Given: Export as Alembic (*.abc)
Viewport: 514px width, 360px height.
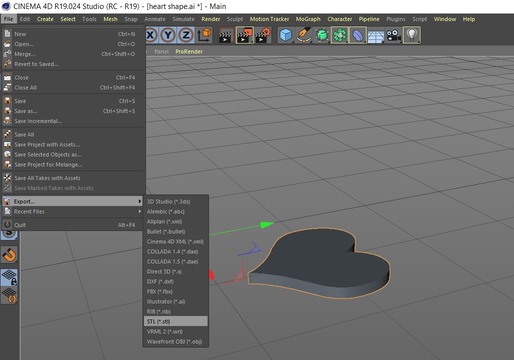Looking at the screenshot, I should [176, 211].
